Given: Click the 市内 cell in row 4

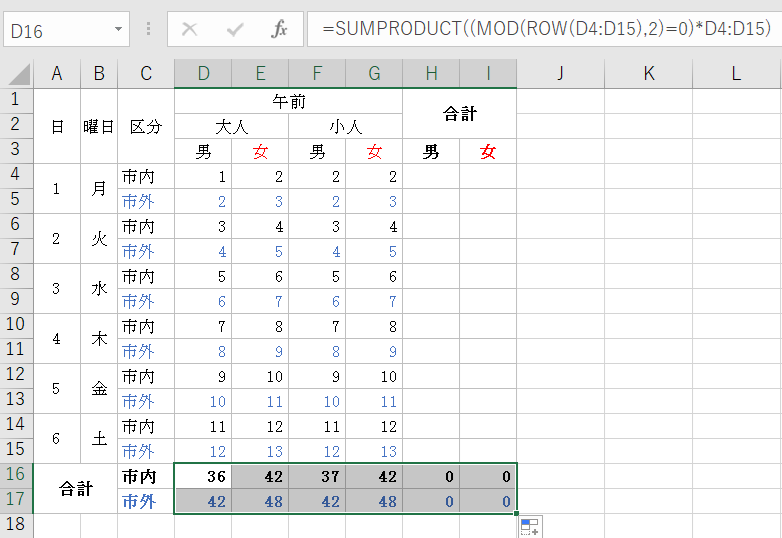Looking at the screenshot, I should (146, 176).
